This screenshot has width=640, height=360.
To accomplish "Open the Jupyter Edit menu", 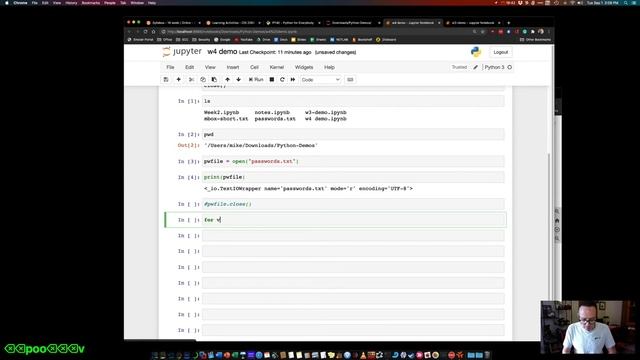I will coord(190,67).
